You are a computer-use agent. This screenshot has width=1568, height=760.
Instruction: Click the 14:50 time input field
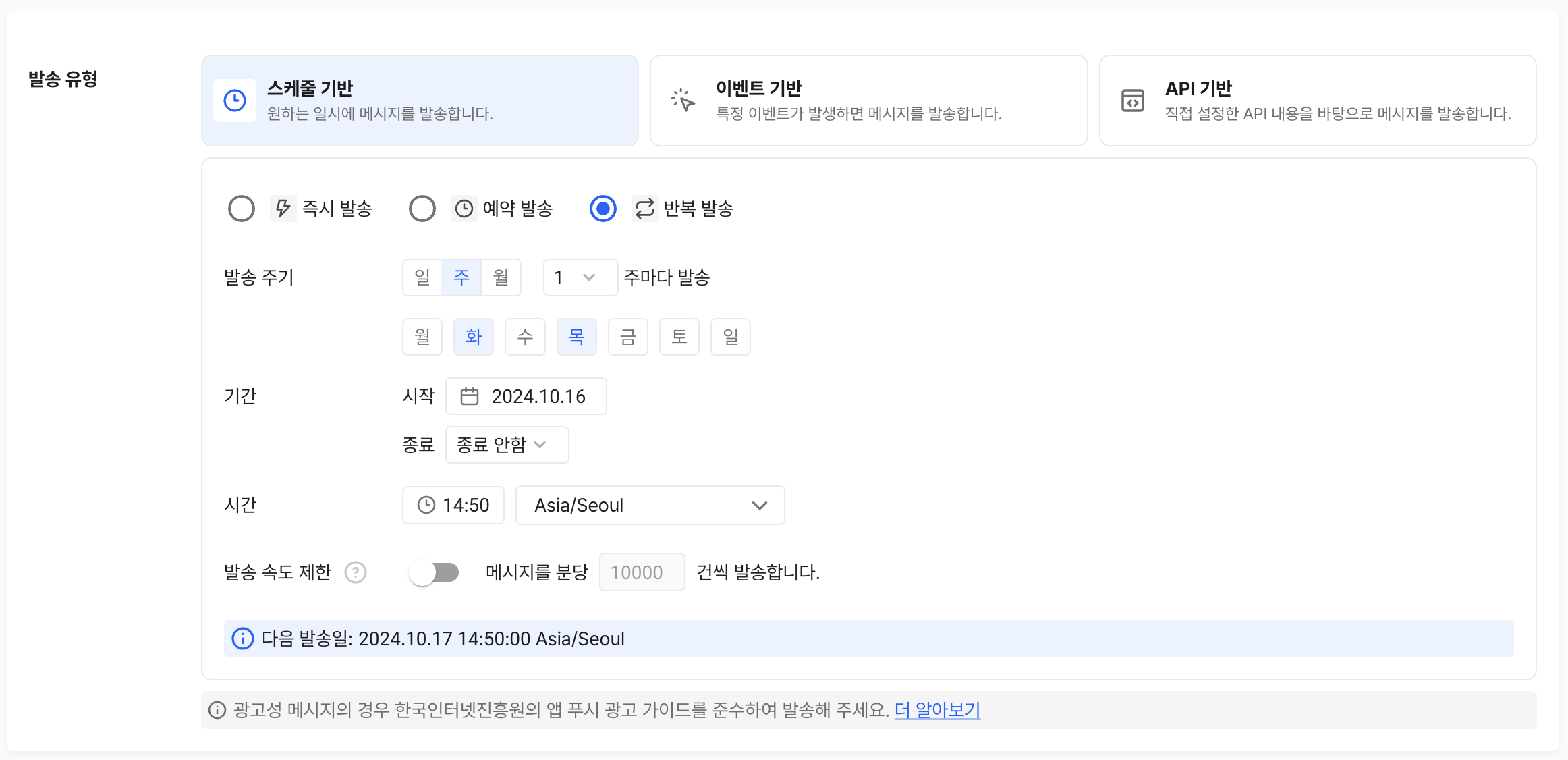tap(453, 505)
